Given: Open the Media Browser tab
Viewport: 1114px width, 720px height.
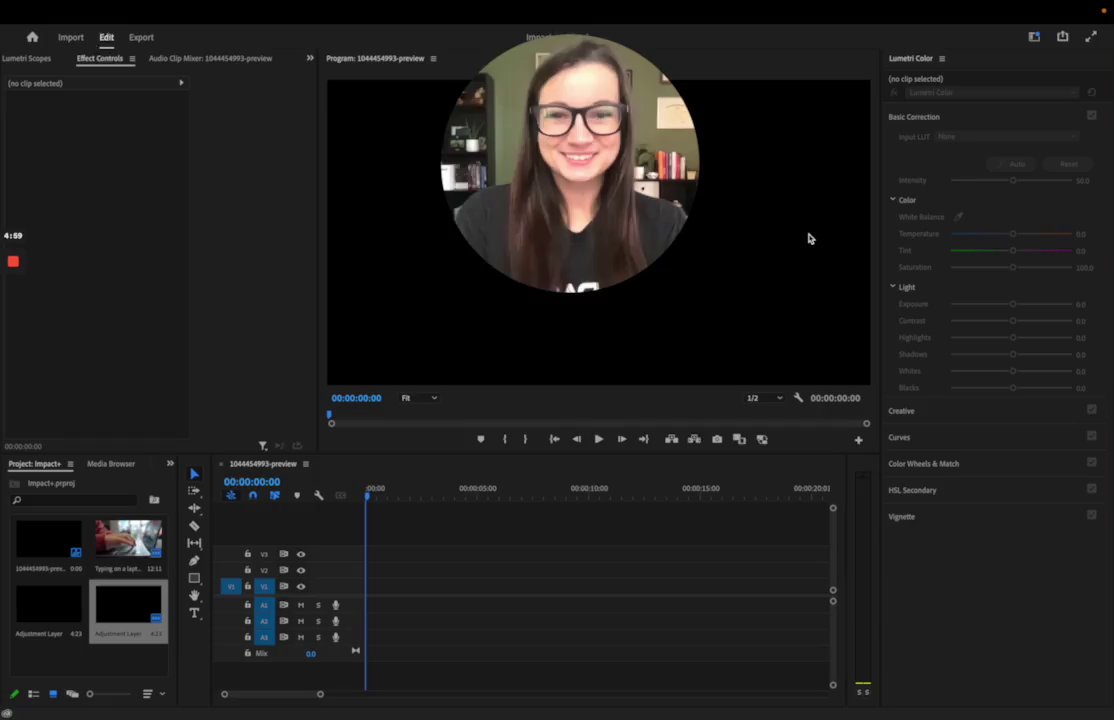Looking at the screenshot, I should pyautogui.click(x=111, y=464).
